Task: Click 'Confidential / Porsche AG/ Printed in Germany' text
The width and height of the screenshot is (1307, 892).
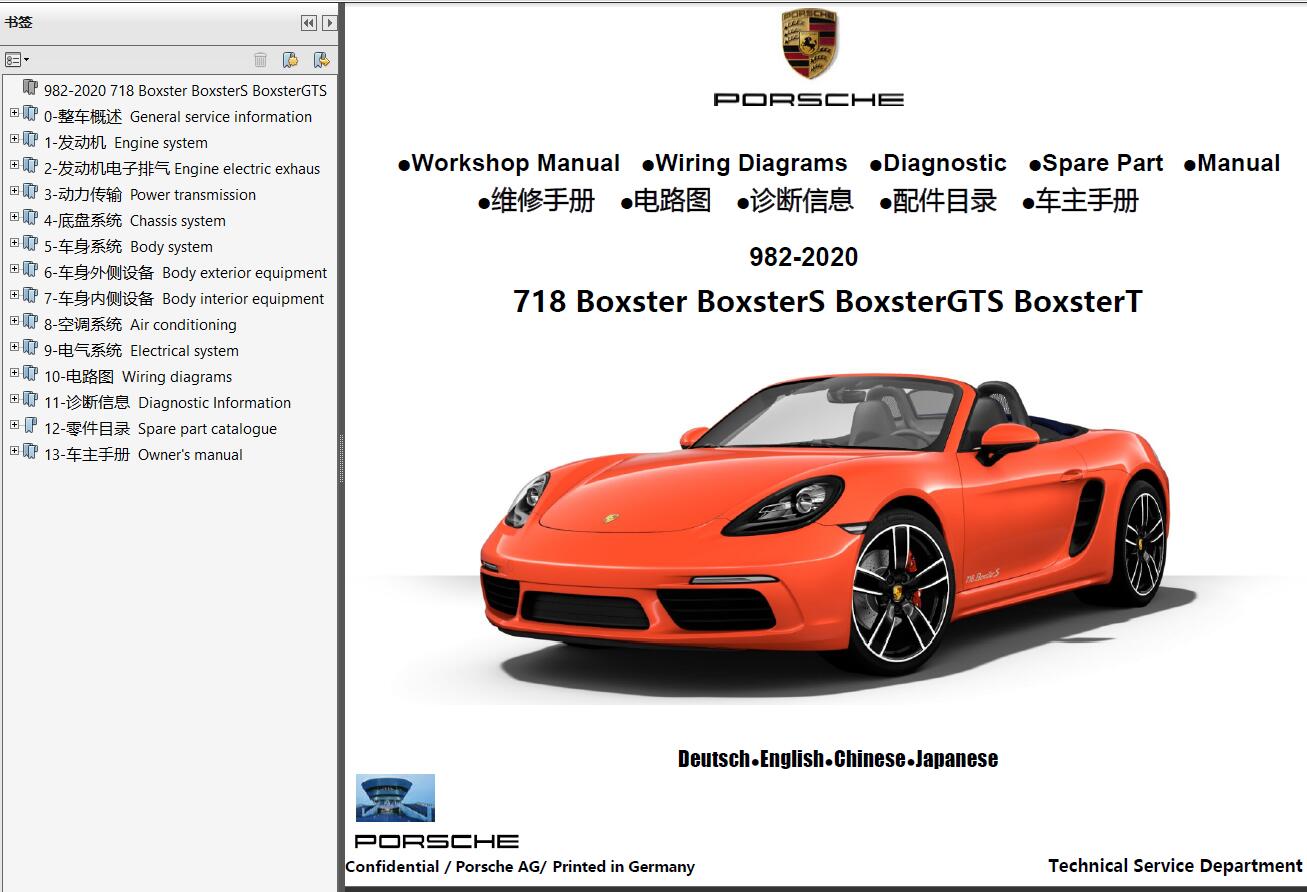Action: click(520, 867)
